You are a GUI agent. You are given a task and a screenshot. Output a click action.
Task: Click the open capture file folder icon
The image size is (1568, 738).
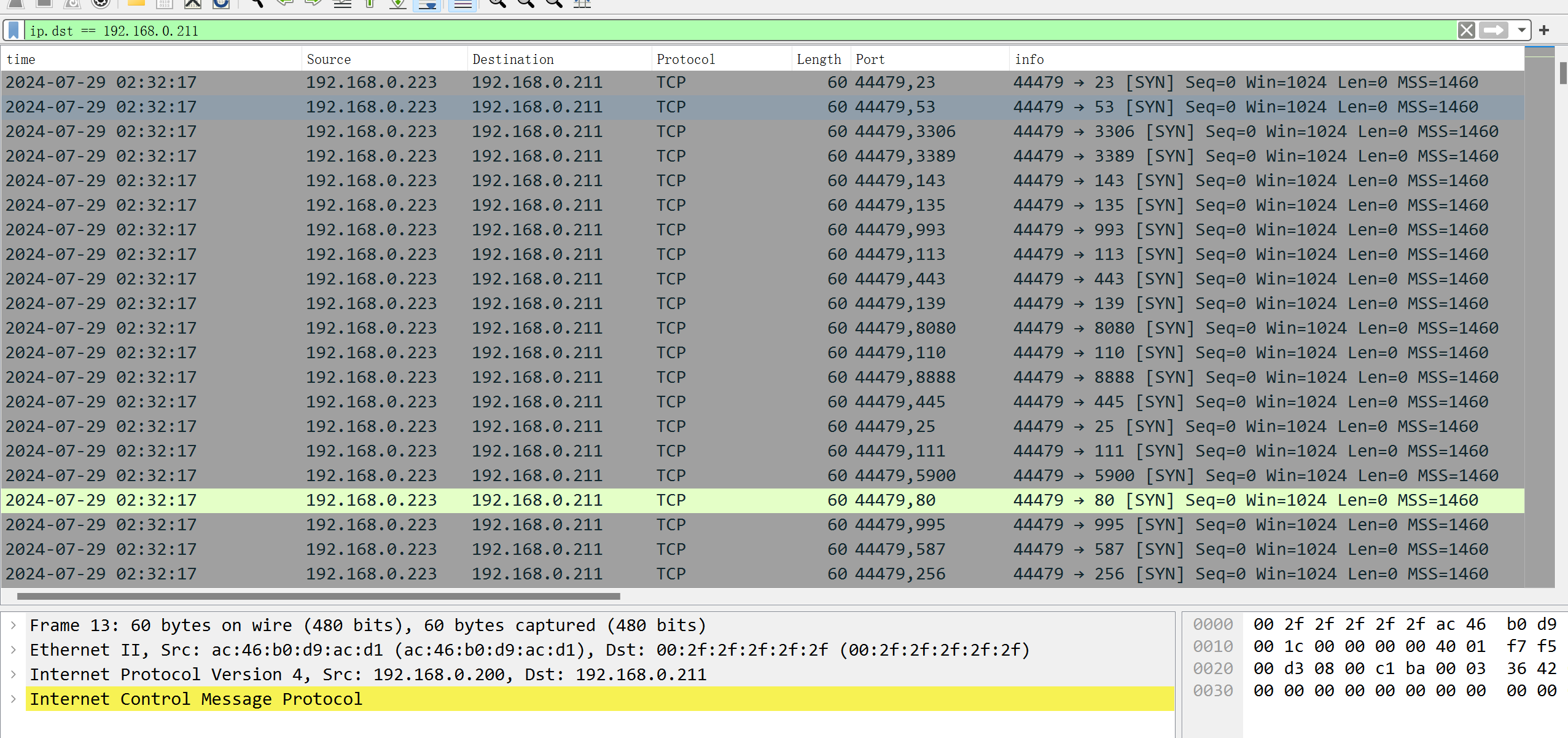click(x=136, y=3)
